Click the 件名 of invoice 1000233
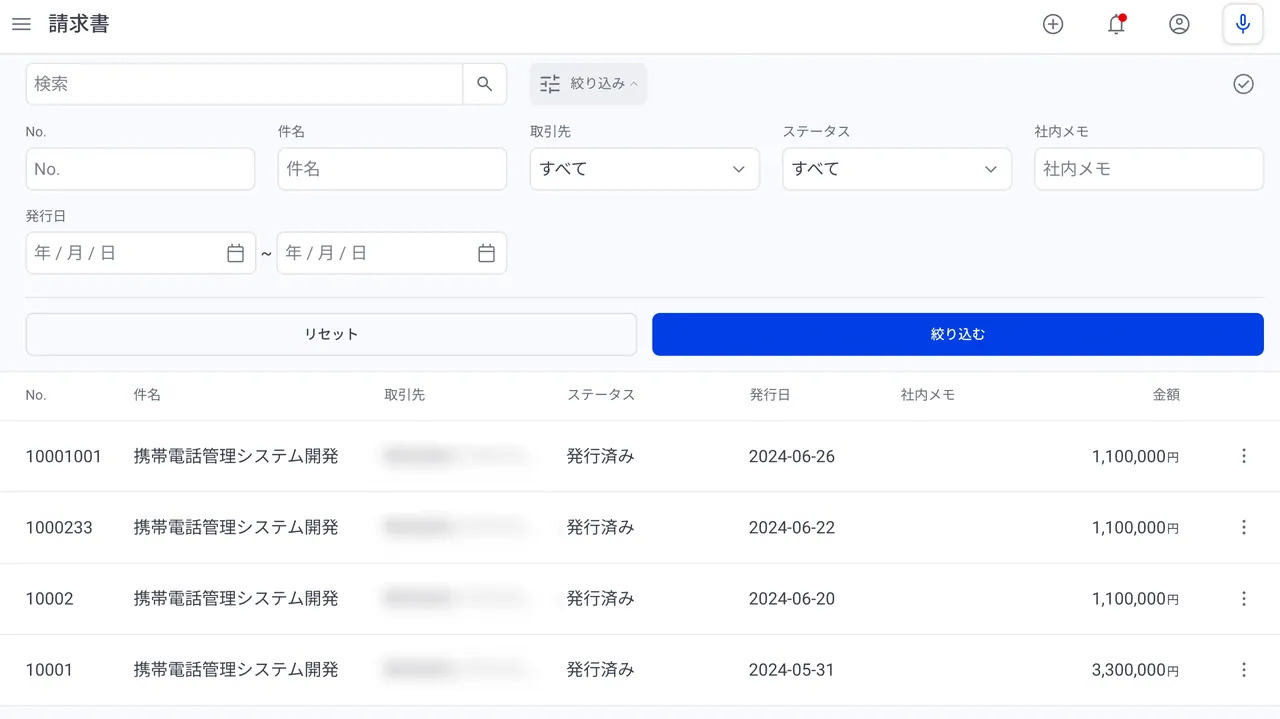This screenshot has width=1280, height=719. 236,527
